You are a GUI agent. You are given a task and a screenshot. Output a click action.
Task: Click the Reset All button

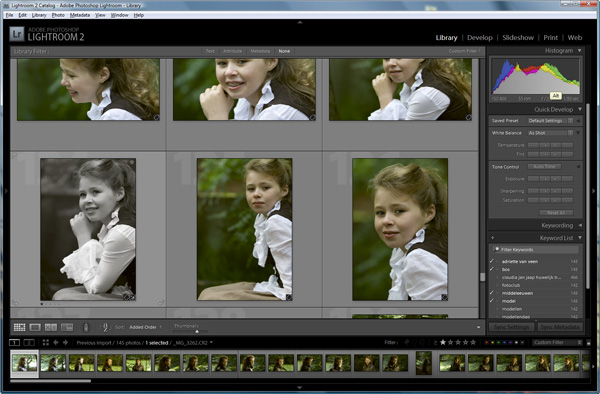tap(556, 212)
